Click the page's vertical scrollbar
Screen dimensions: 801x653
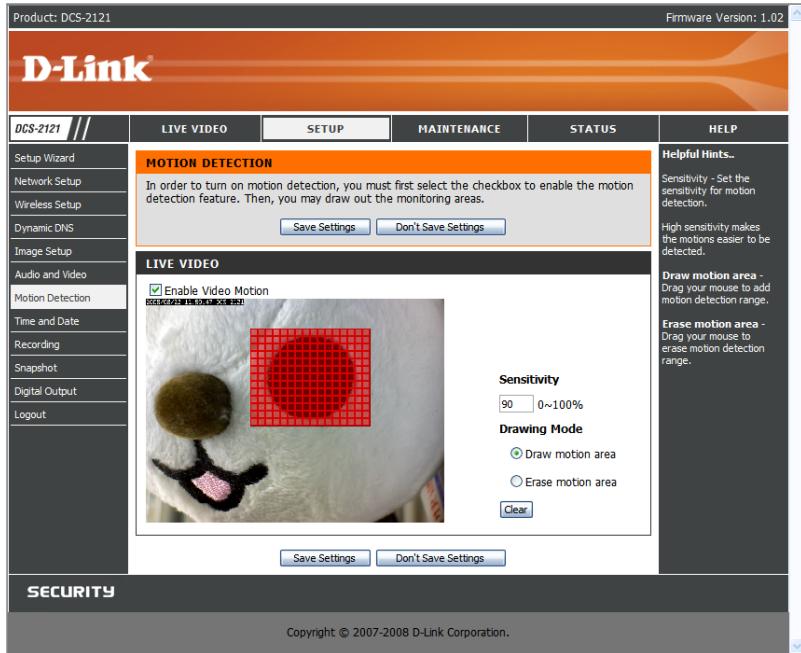(795, 327)
